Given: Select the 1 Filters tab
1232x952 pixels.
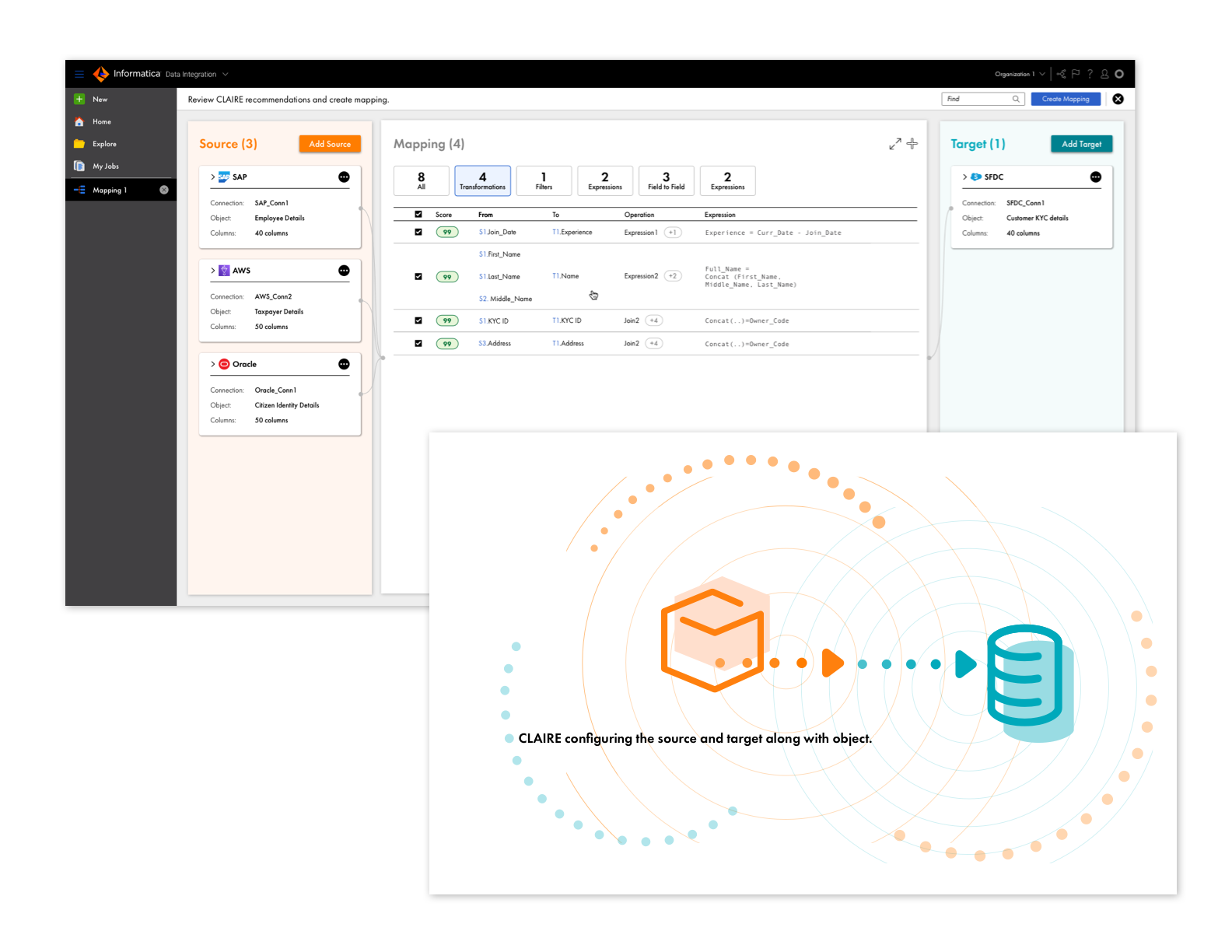Looking at the screenshot, I should (544, 180).
